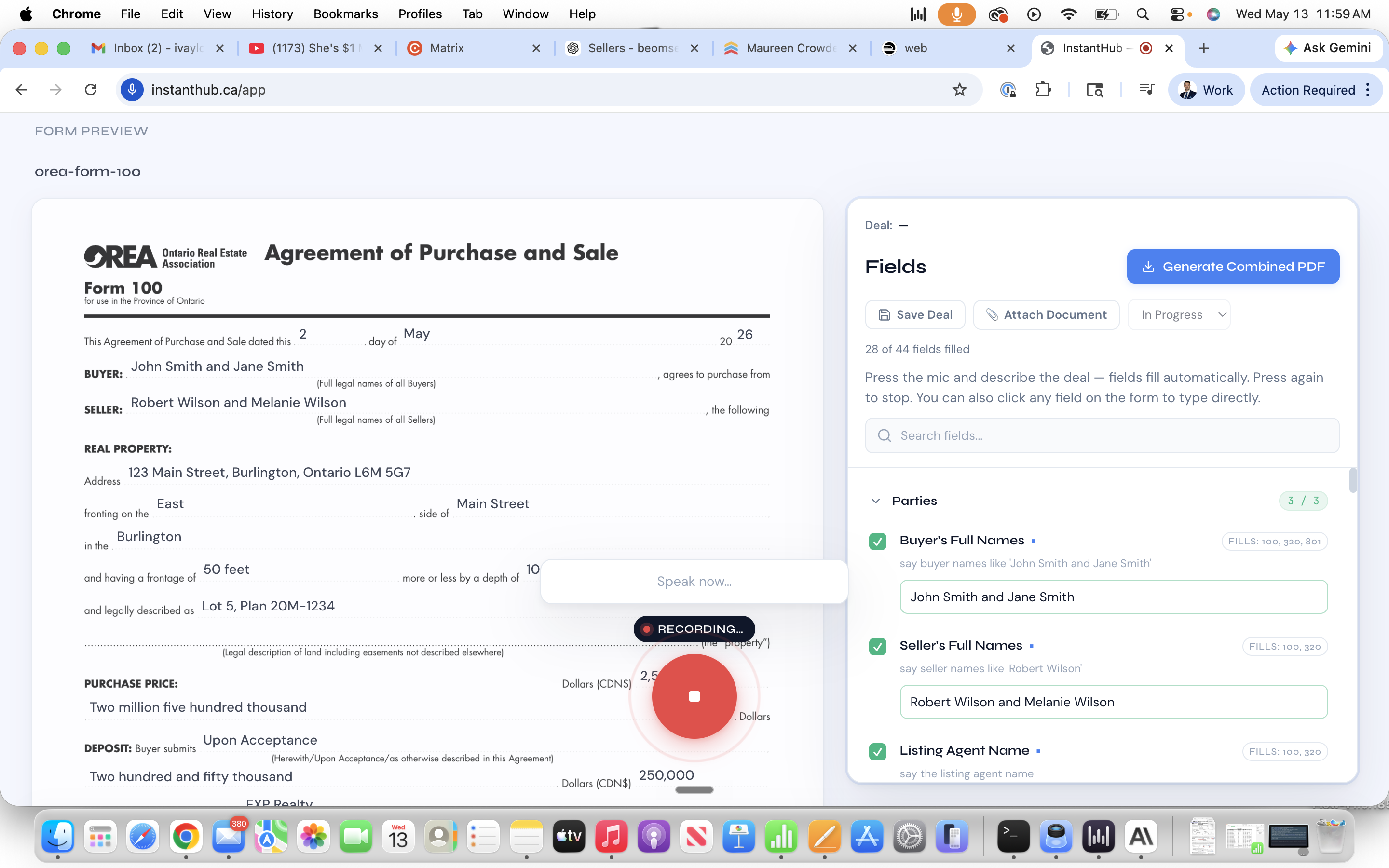Click the media control icon in toolbar
Viewport: 1389px width, 868px height.
coord(1146,90)
